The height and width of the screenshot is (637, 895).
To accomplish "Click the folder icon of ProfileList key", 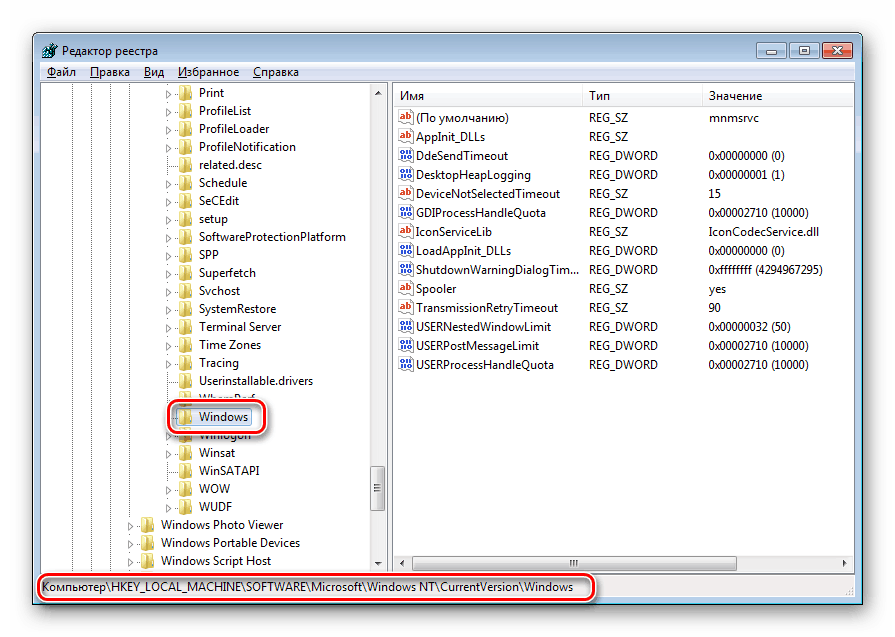I will click(186, 111).
